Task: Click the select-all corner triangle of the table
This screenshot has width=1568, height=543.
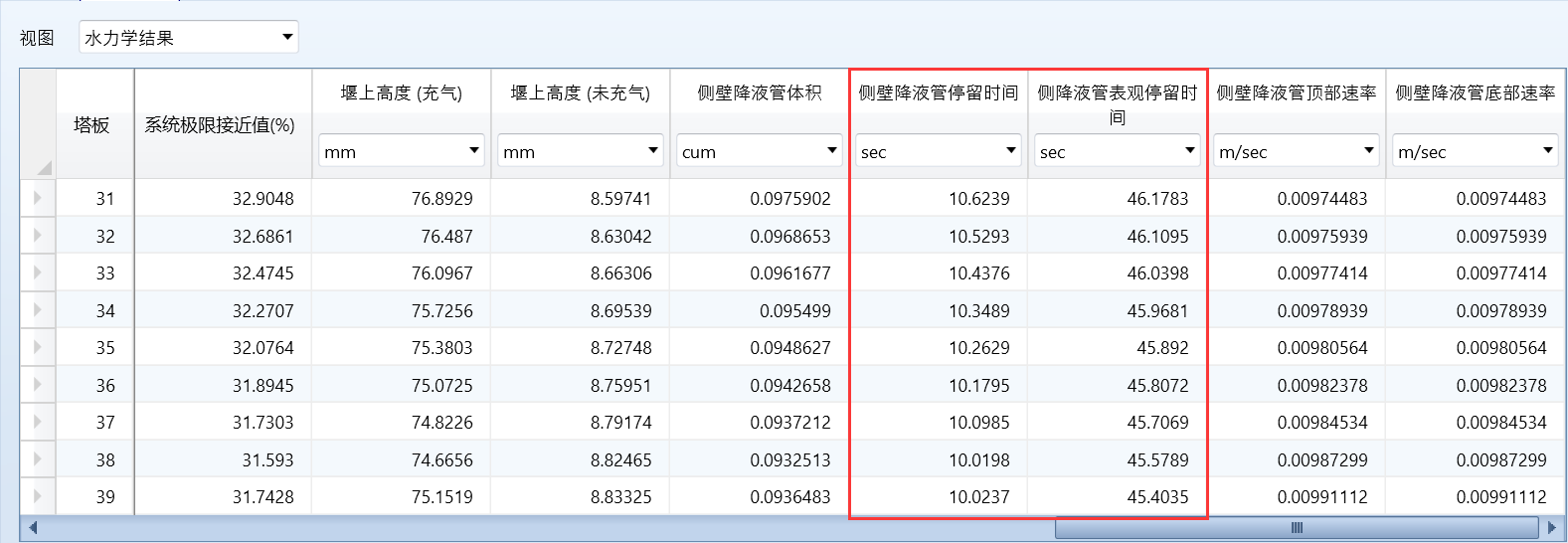Action: tap(43, 168)
